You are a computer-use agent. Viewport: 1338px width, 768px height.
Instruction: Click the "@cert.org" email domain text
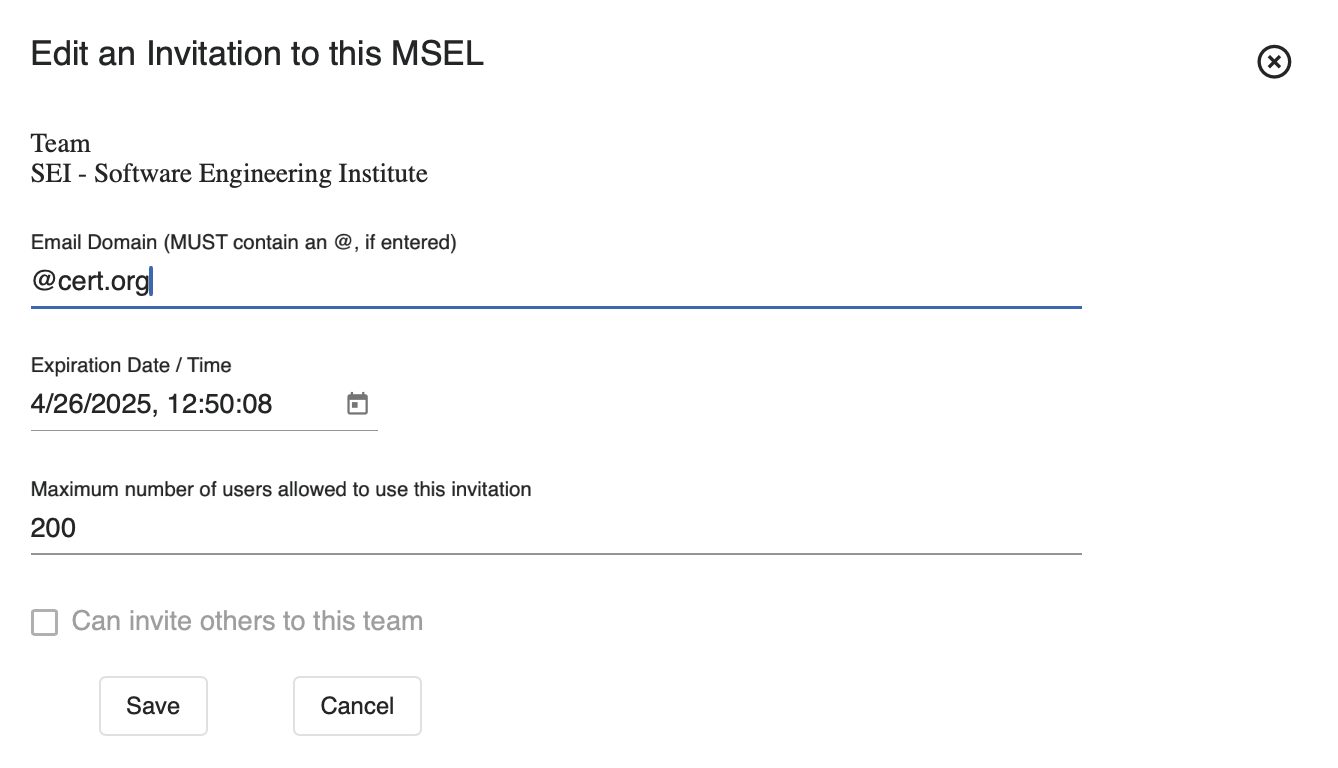pos(90,282)
